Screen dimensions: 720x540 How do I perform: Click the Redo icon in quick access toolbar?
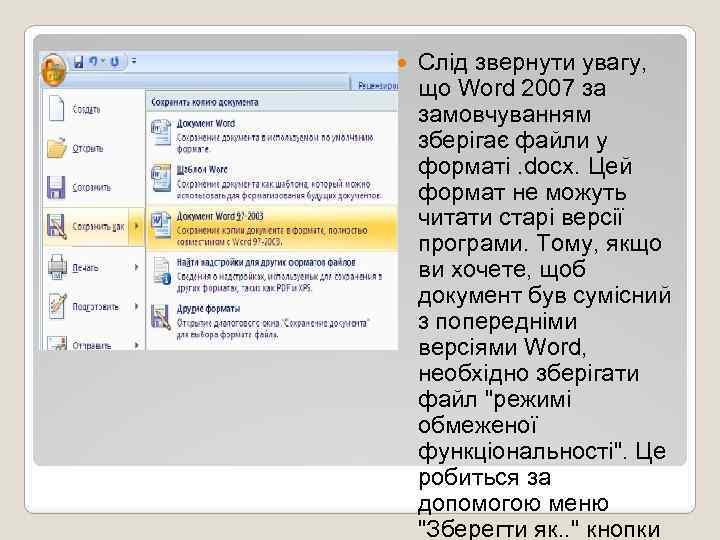click(x=114, y=62)
